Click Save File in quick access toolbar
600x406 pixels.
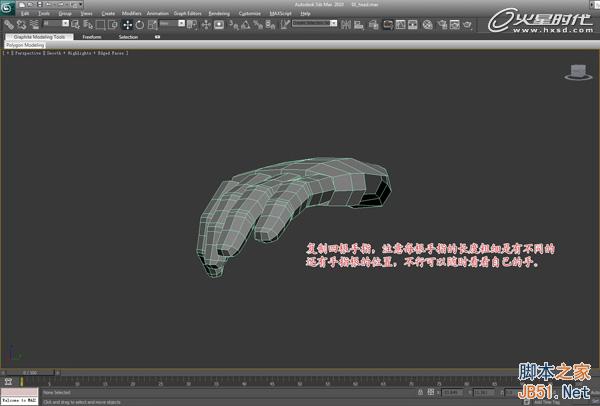(x=39, y=5)
